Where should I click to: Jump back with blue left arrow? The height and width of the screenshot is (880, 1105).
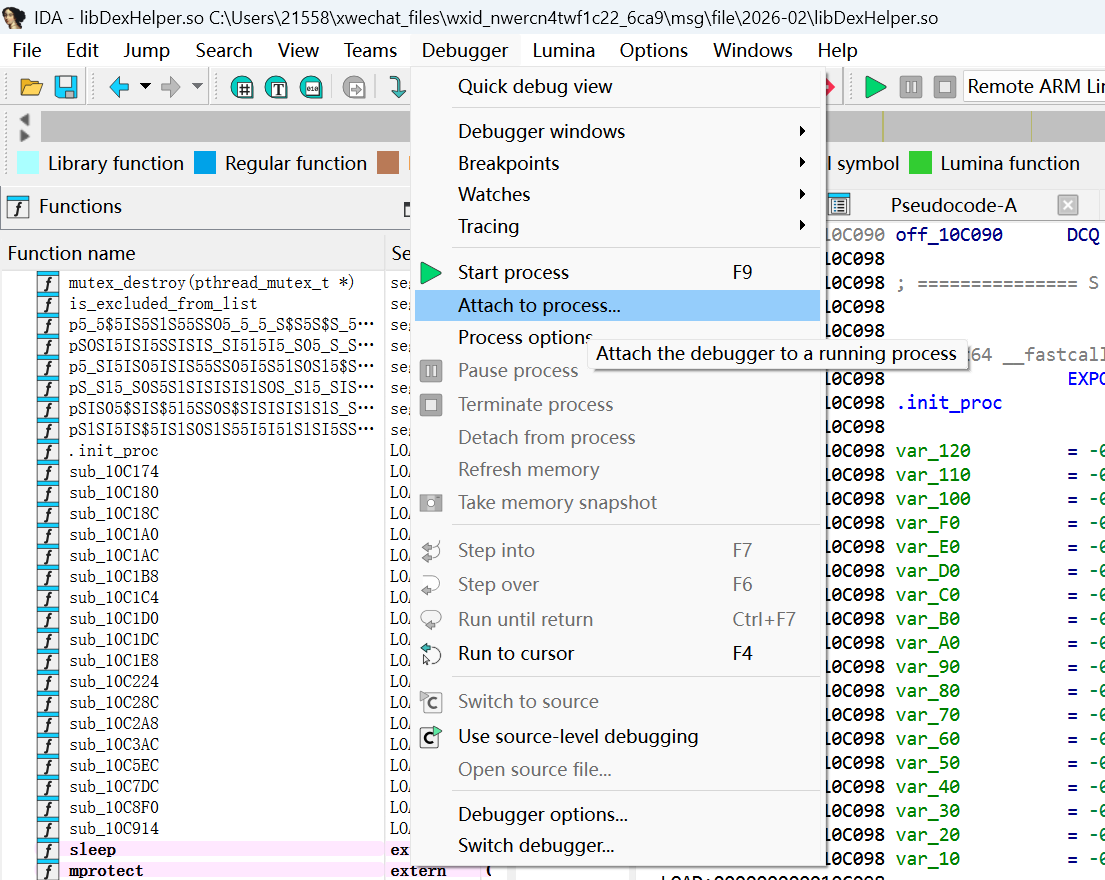pos(119,87)
